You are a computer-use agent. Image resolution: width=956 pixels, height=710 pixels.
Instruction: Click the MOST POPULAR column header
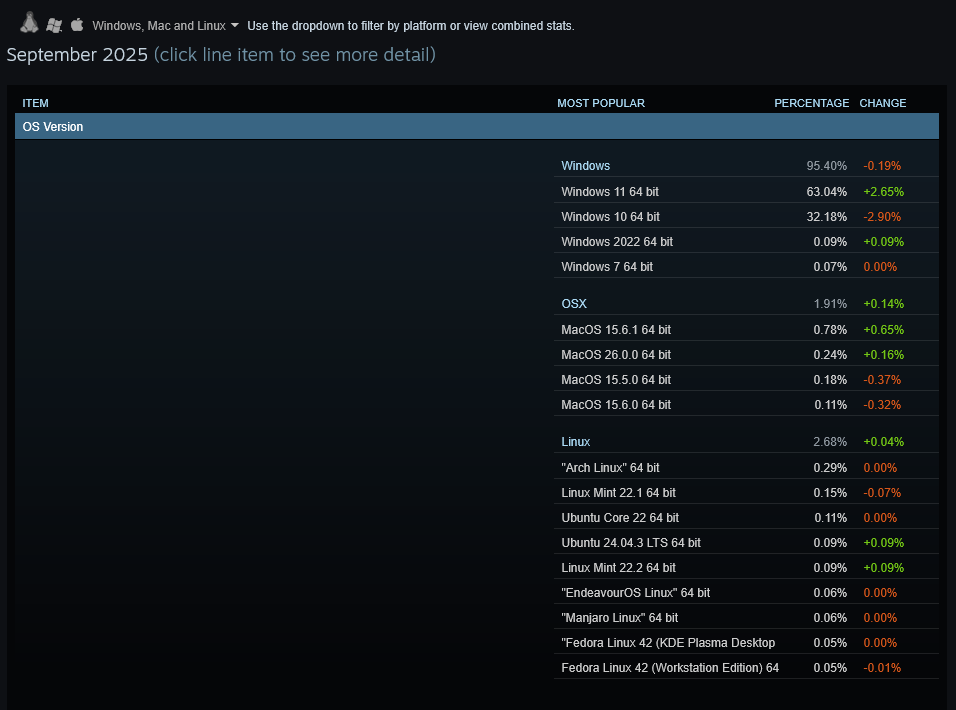(601, 103)
